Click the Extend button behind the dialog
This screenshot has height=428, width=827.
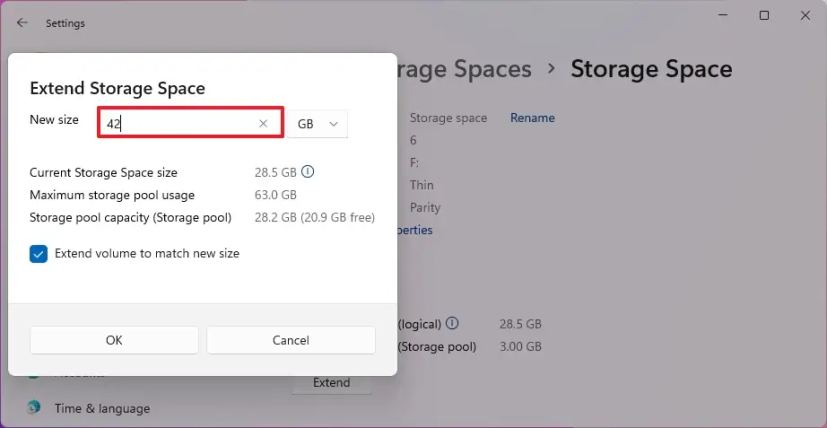[331, 383]
